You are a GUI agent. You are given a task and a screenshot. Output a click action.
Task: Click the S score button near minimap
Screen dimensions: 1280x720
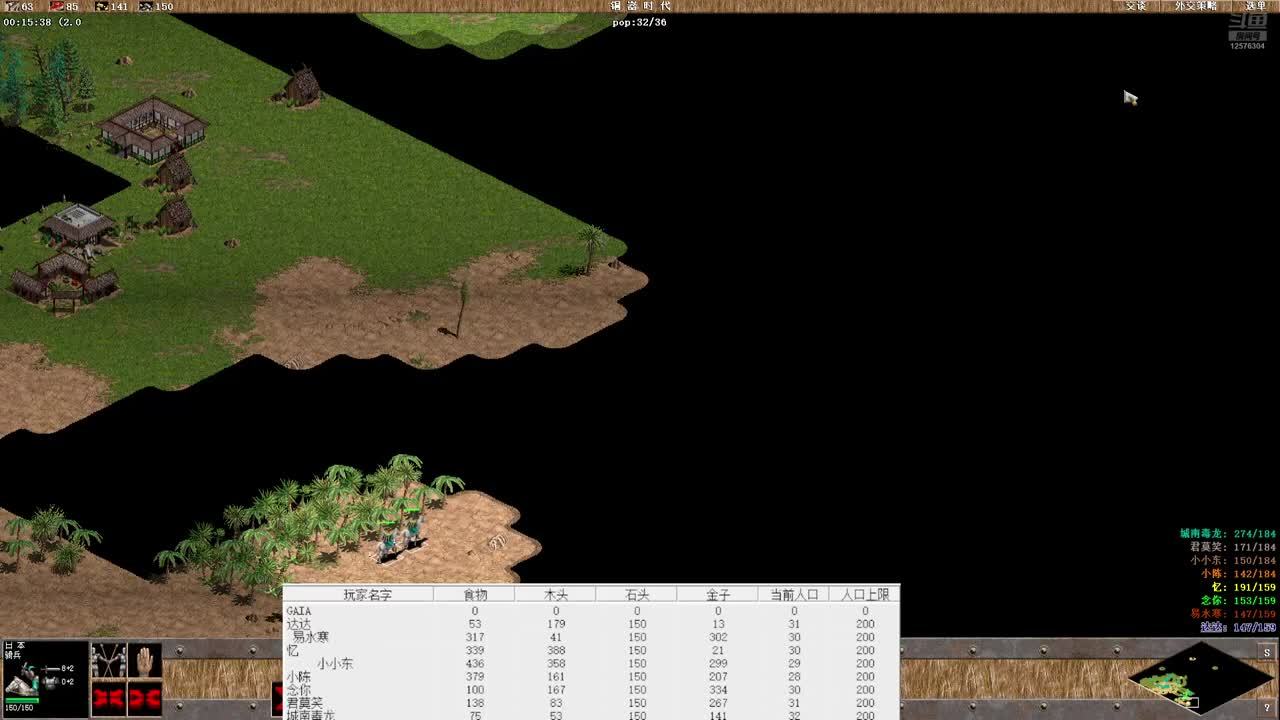pyautogui.click(x=1267, y=653)
